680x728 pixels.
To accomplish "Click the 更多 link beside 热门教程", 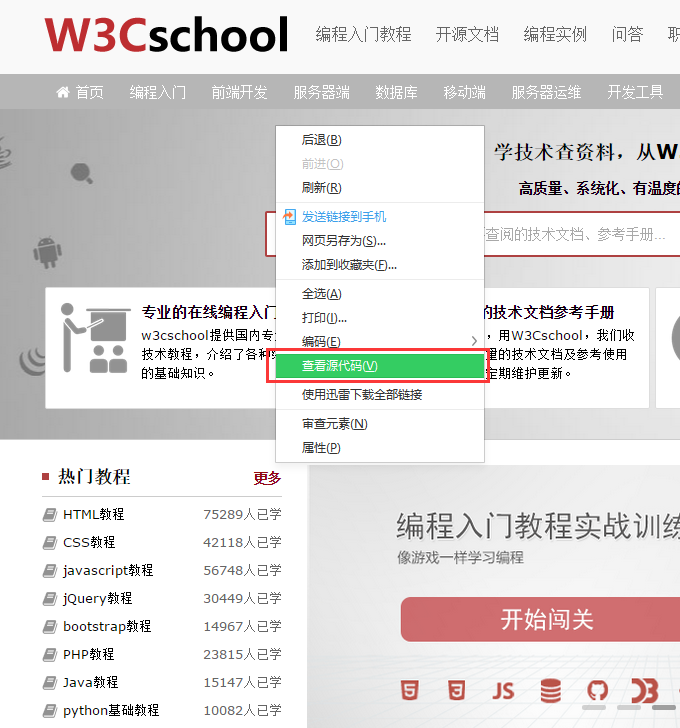I will [267, 478].
